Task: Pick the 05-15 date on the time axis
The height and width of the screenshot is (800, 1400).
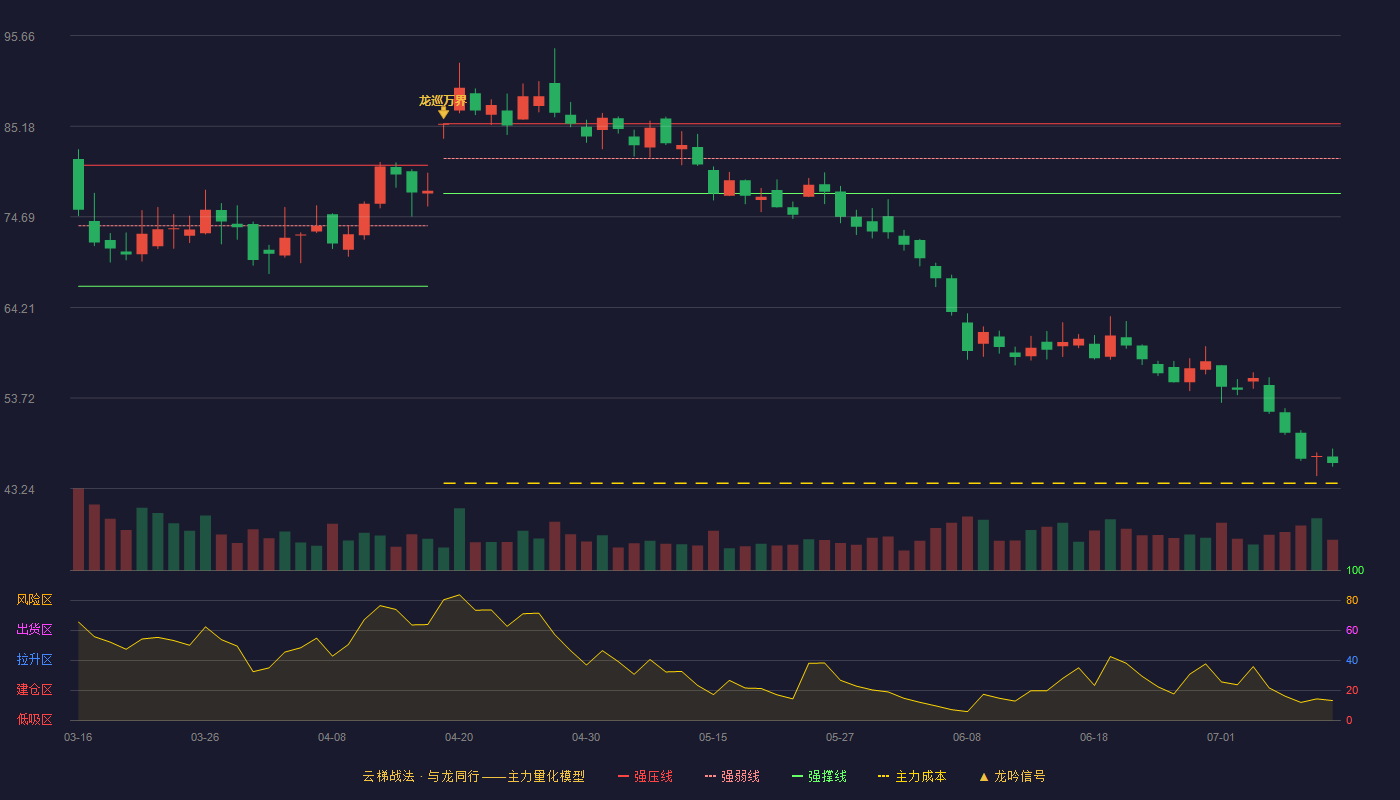Action: tap(713, 737)
